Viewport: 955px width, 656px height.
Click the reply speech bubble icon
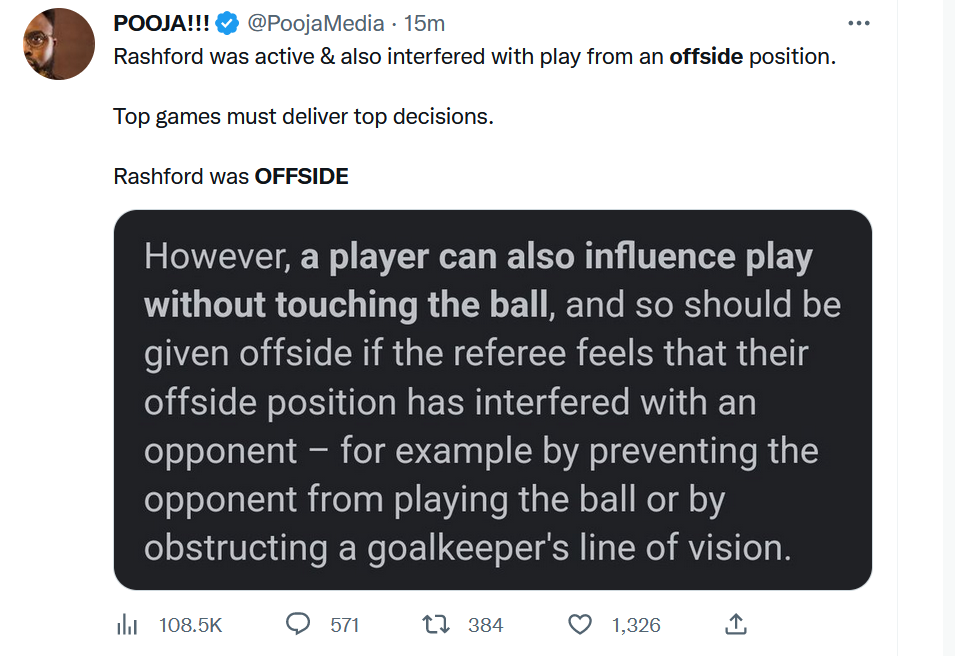298,624
